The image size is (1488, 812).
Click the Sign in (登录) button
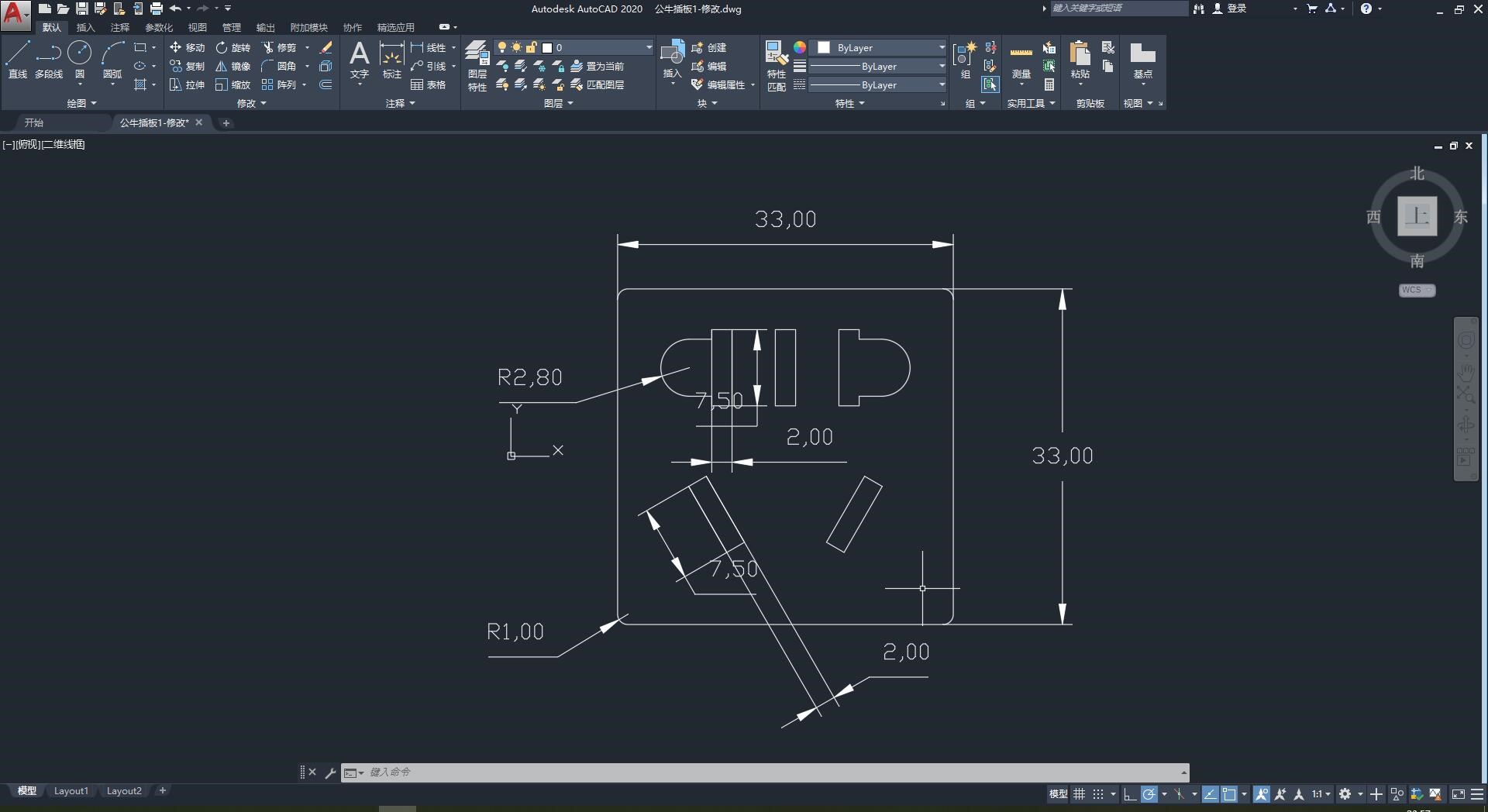pos(1230,9)
